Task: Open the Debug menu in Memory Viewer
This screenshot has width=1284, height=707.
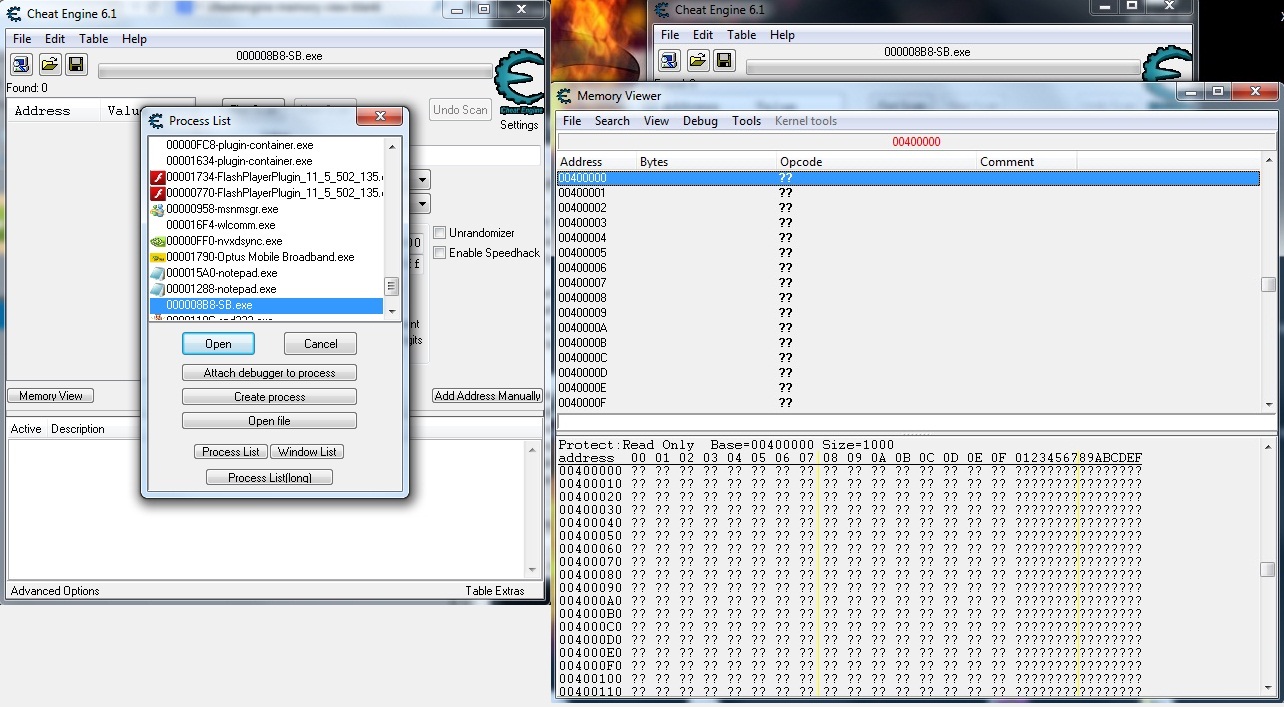Action: tap(700, 121)
